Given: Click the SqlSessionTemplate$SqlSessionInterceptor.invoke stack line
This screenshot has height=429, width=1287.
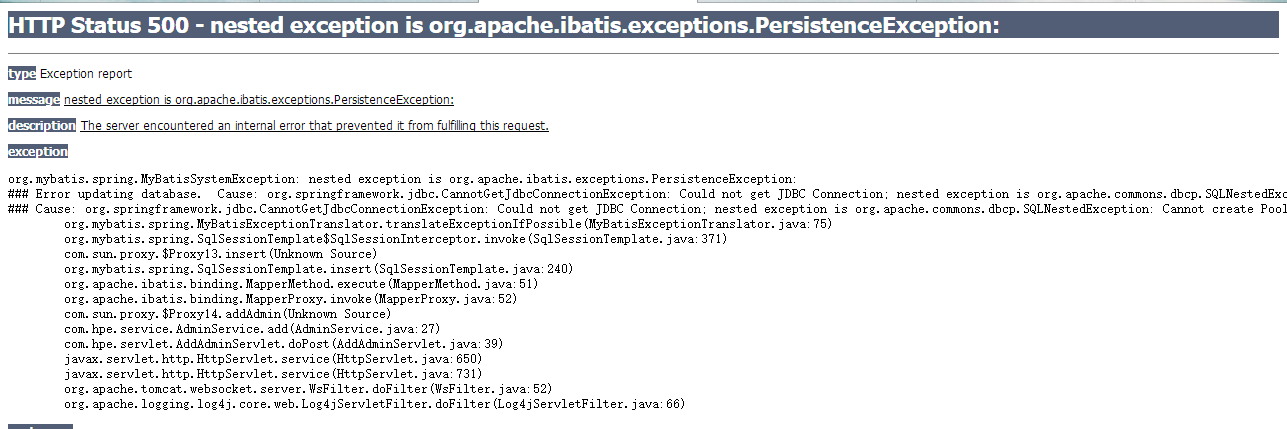Looking at the screenshot, I should (396, 239).
